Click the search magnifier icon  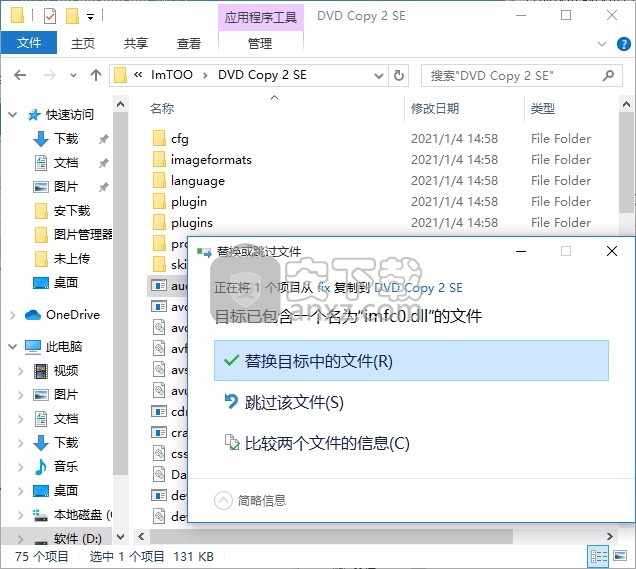[x=608, y=75]
